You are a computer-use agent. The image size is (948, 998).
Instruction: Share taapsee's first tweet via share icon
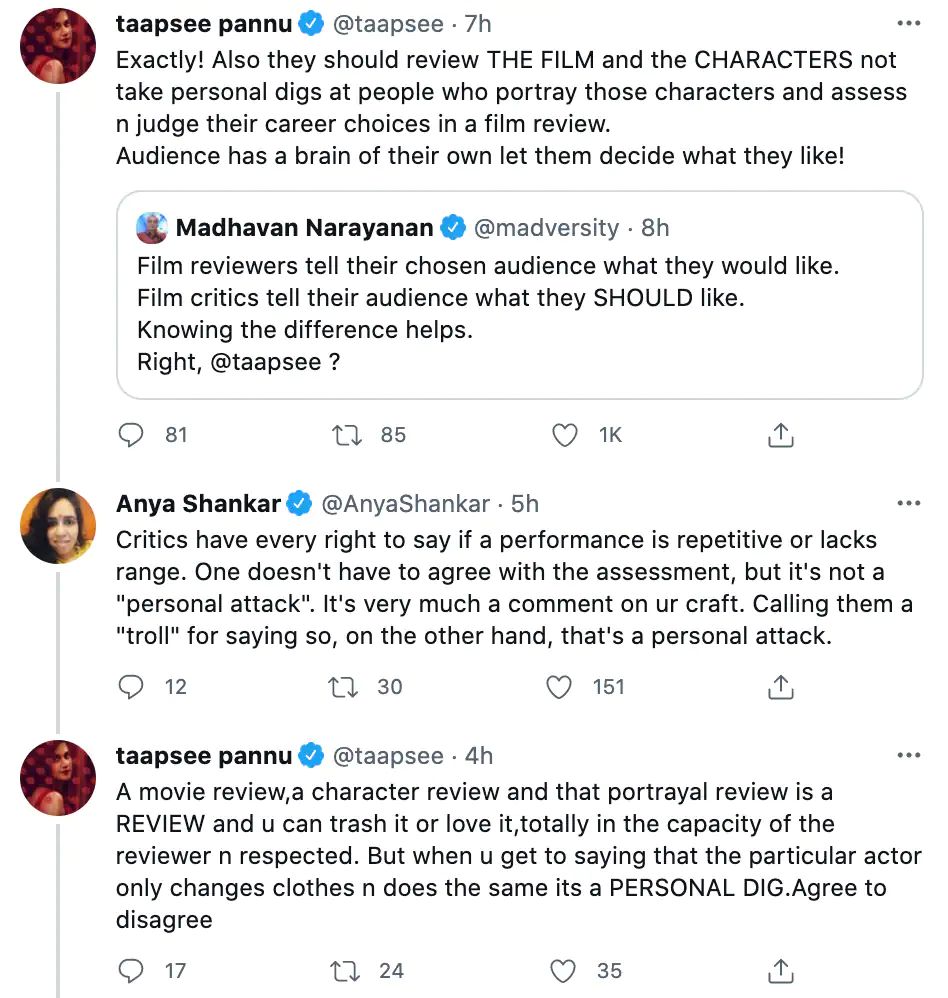[781, 435]
